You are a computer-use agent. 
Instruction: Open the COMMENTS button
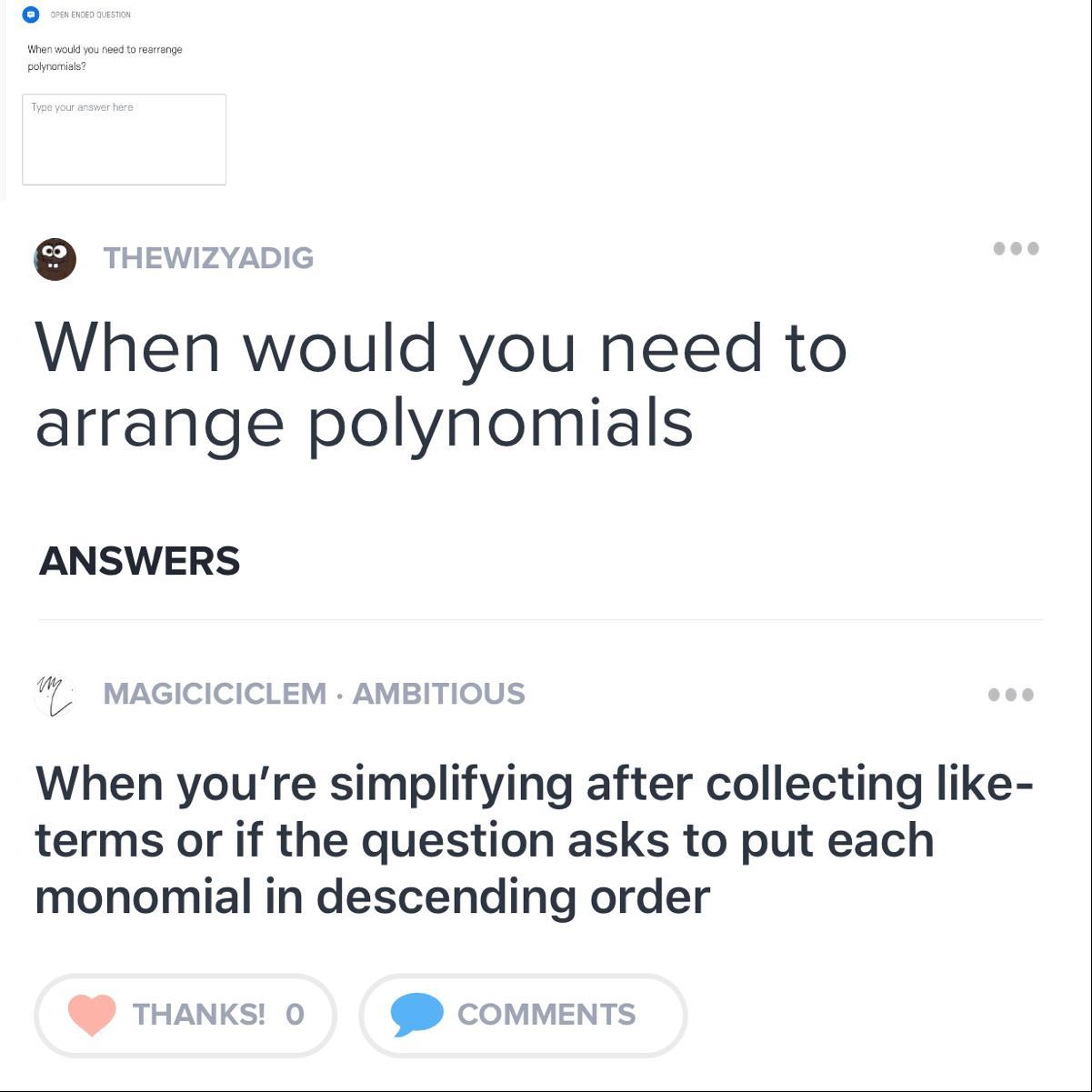[523, 1016]
